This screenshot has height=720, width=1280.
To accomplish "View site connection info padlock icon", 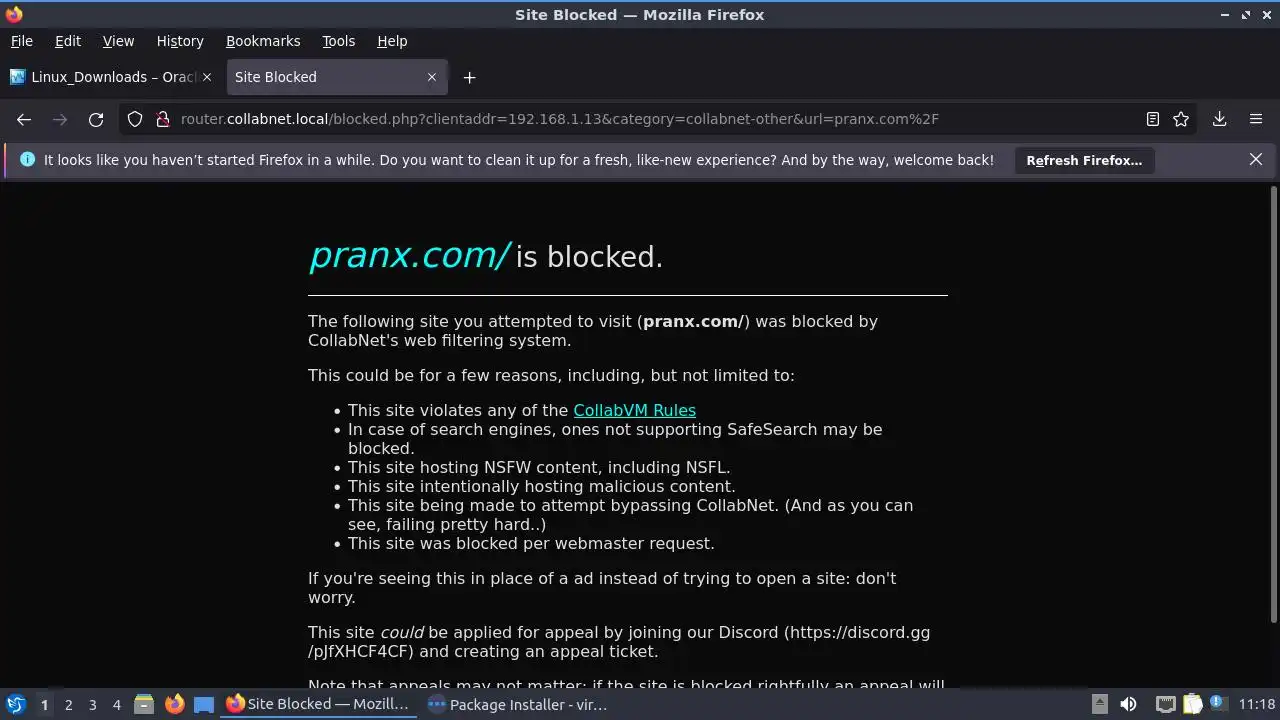I will [x=162, y=119].
